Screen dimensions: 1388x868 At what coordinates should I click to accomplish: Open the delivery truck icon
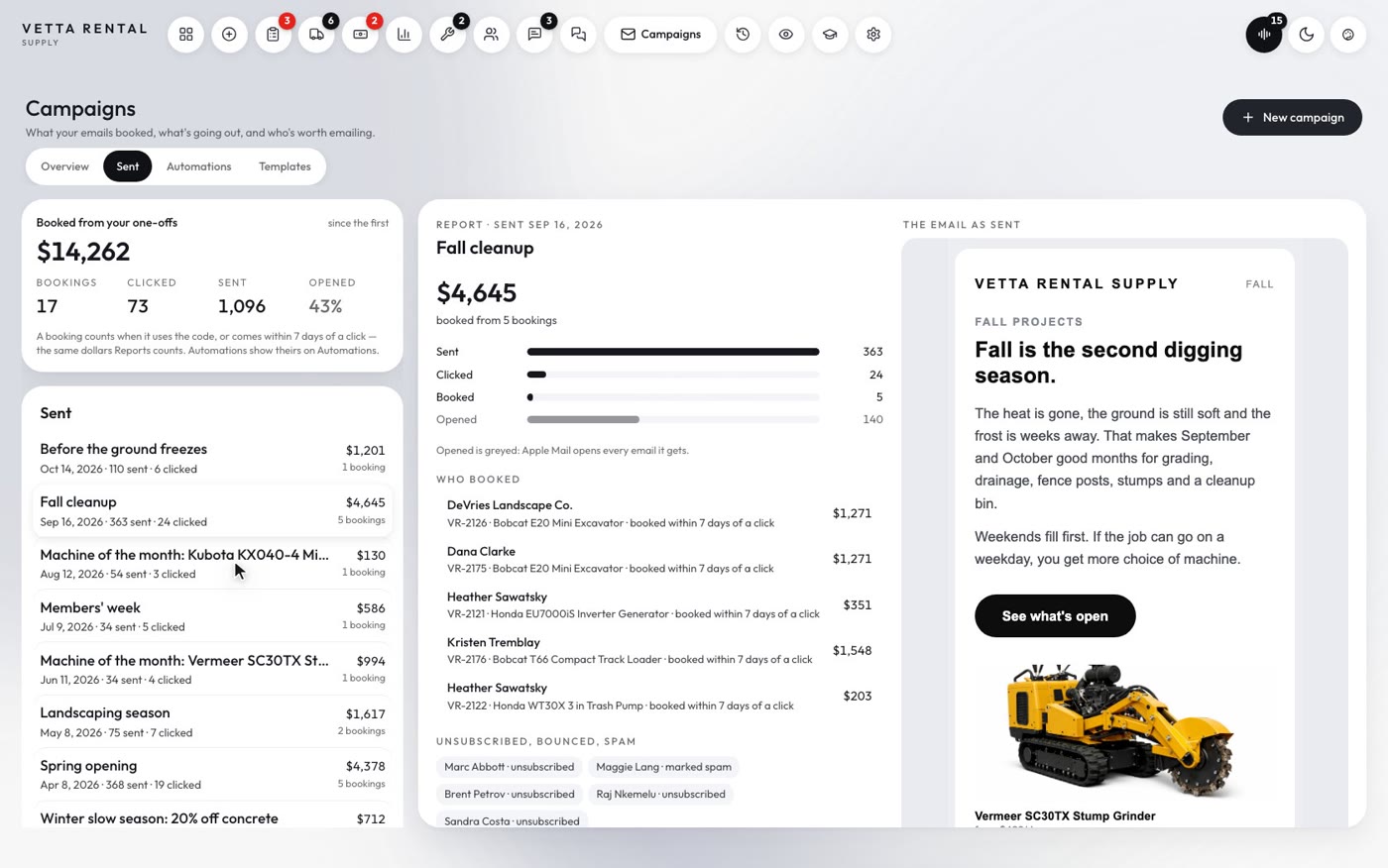tap(316, 35)
